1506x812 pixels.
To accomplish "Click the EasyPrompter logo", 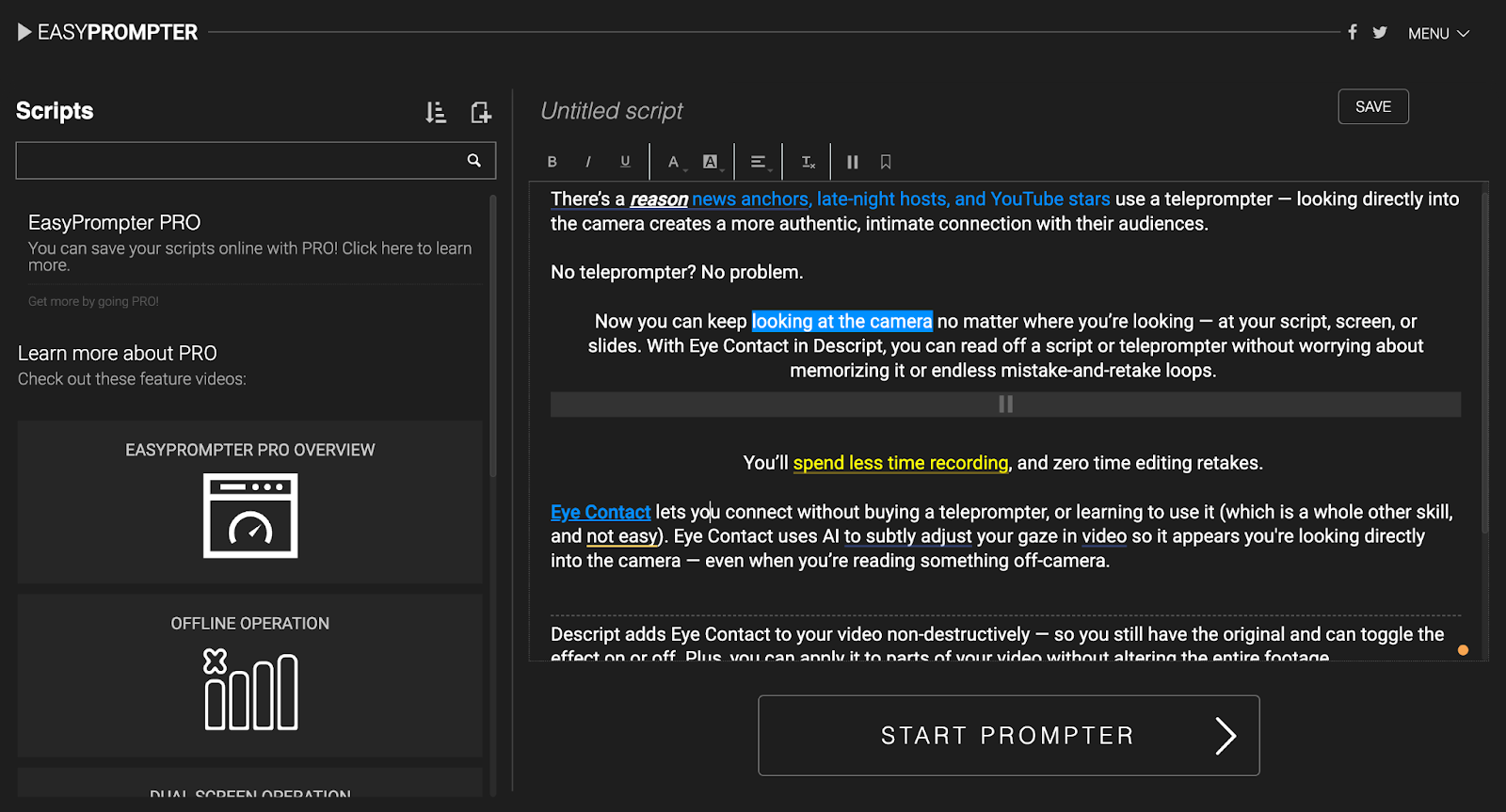I will pos(107,32).
